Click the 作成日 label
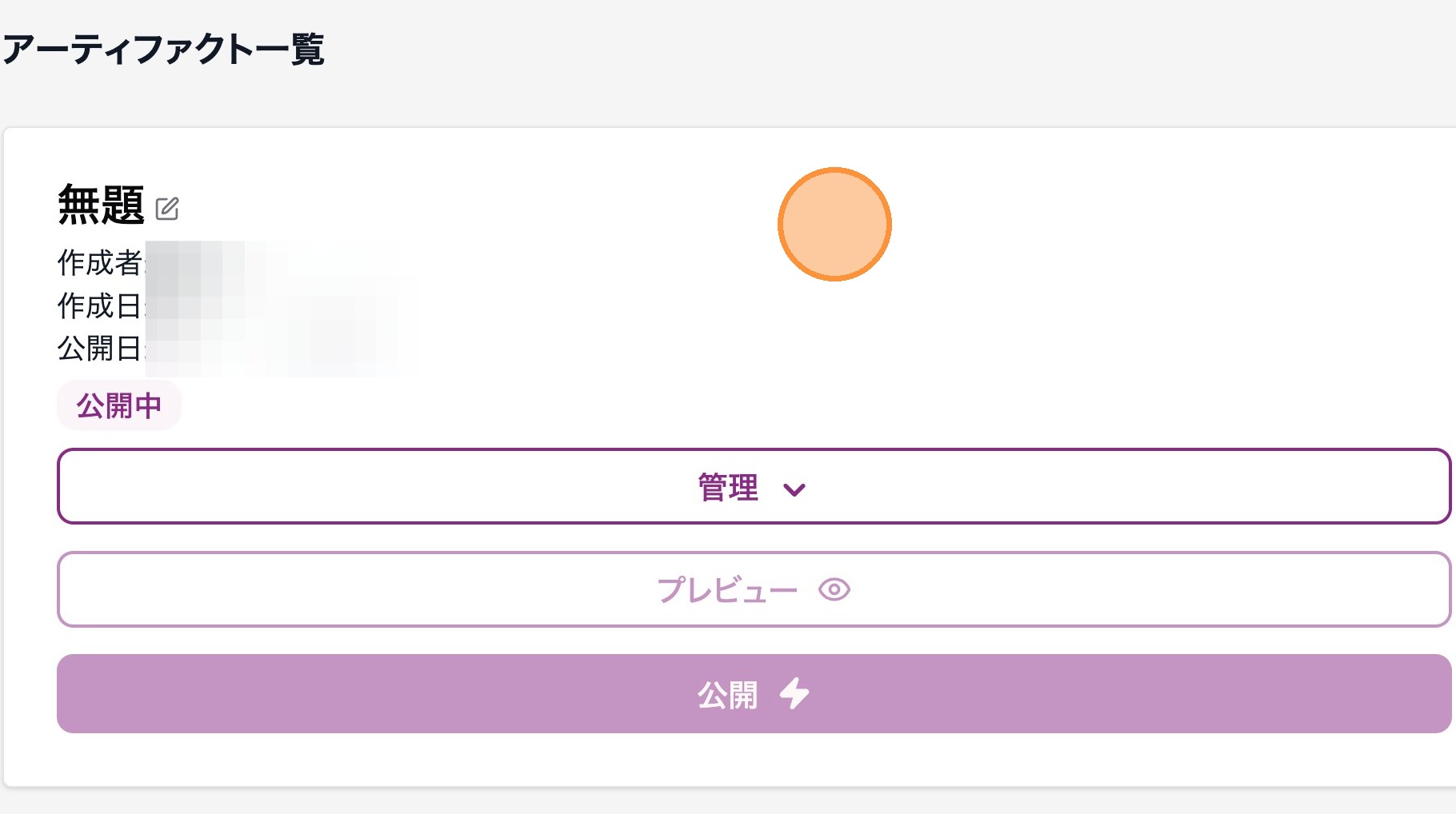The height and width of the screenshot is (814, 1456). (99, 305)
